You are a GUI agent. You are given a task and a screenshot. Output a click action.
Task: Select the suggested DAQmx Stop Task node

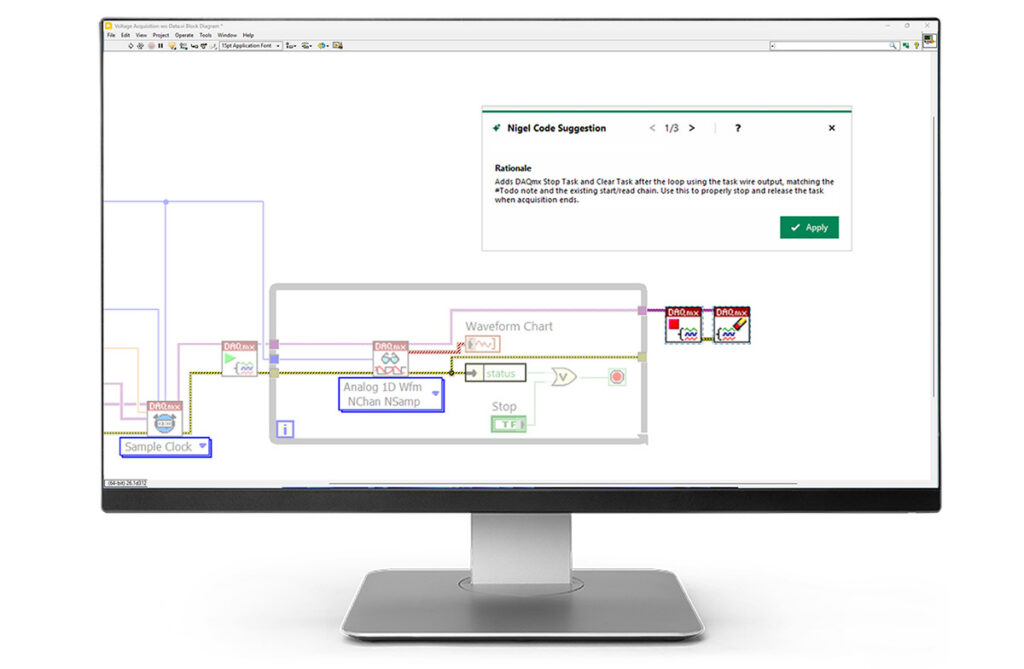pos(686,323)
